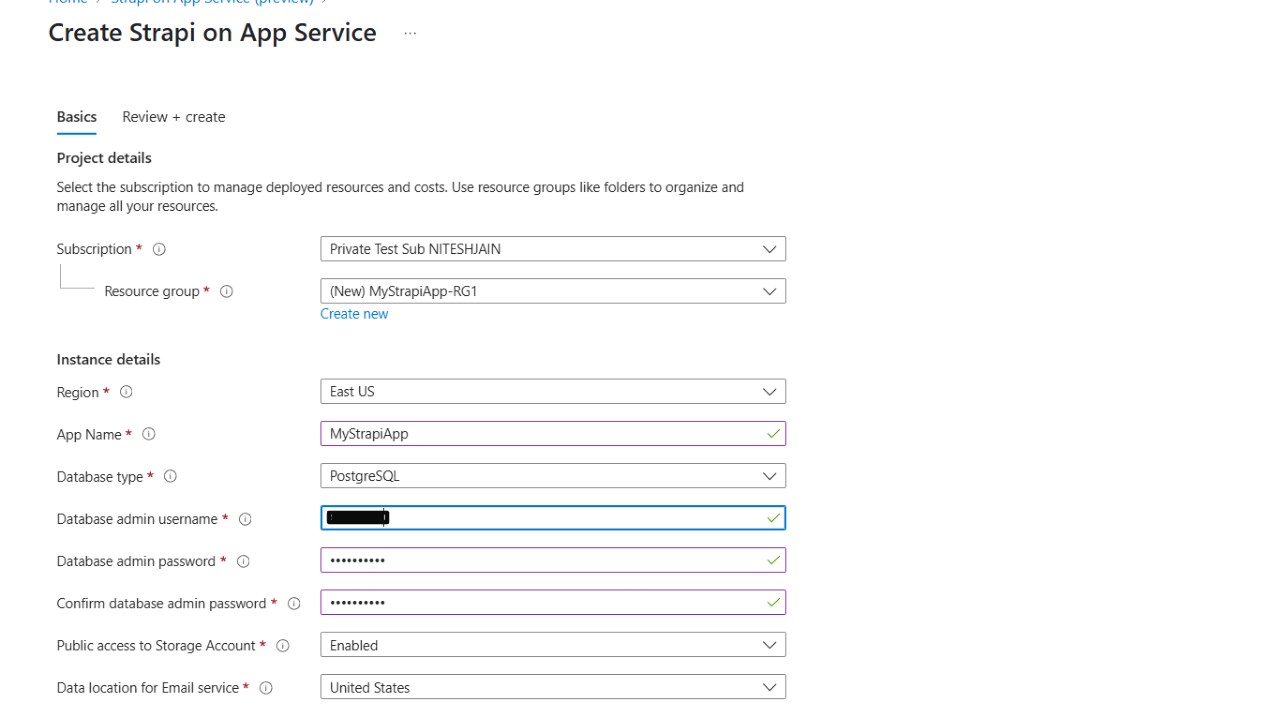
Task: Show info tooltip for App Name
Action: click(x=149, y=434)
